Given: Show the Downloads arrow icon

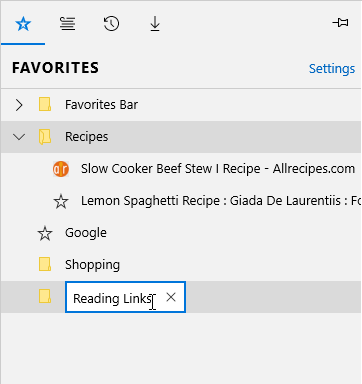Looking at the screenshot, I should click(155, 24).
